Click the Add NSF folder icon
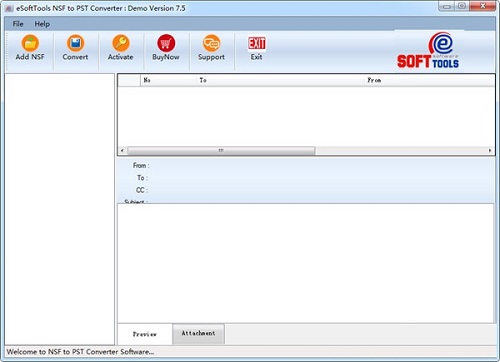Viewport: 500px width, 362px height. point(30,43)
